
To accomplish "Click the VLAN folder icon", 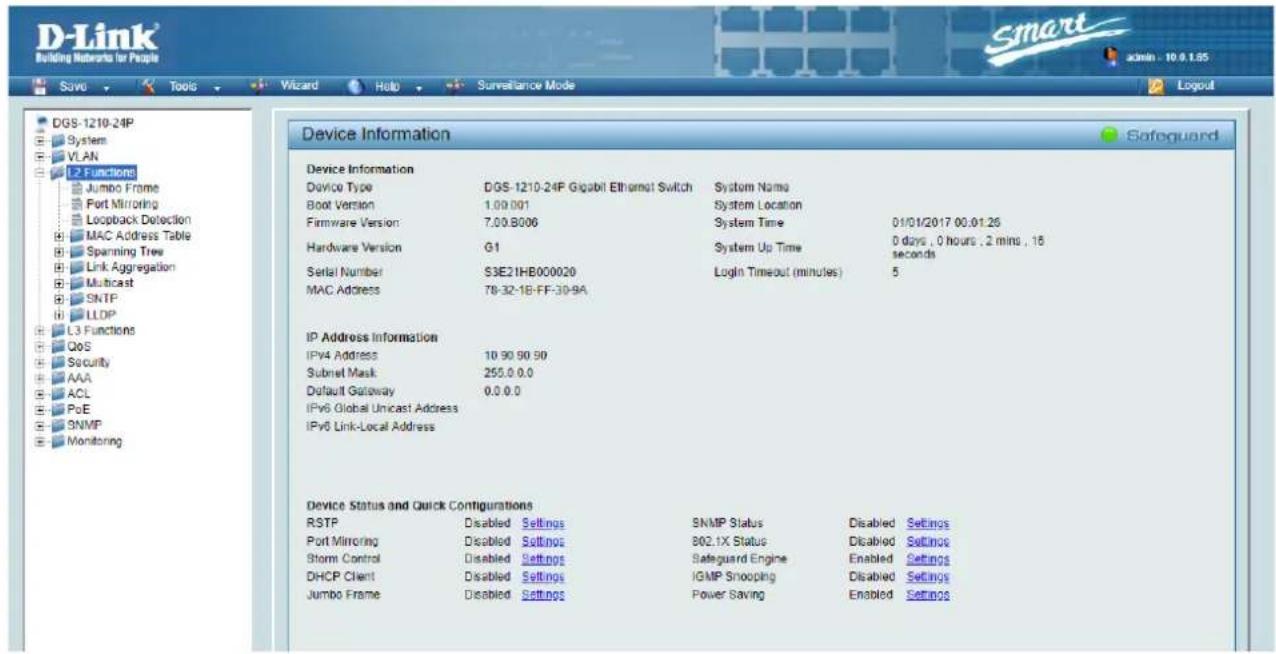I will pos(57,156).
